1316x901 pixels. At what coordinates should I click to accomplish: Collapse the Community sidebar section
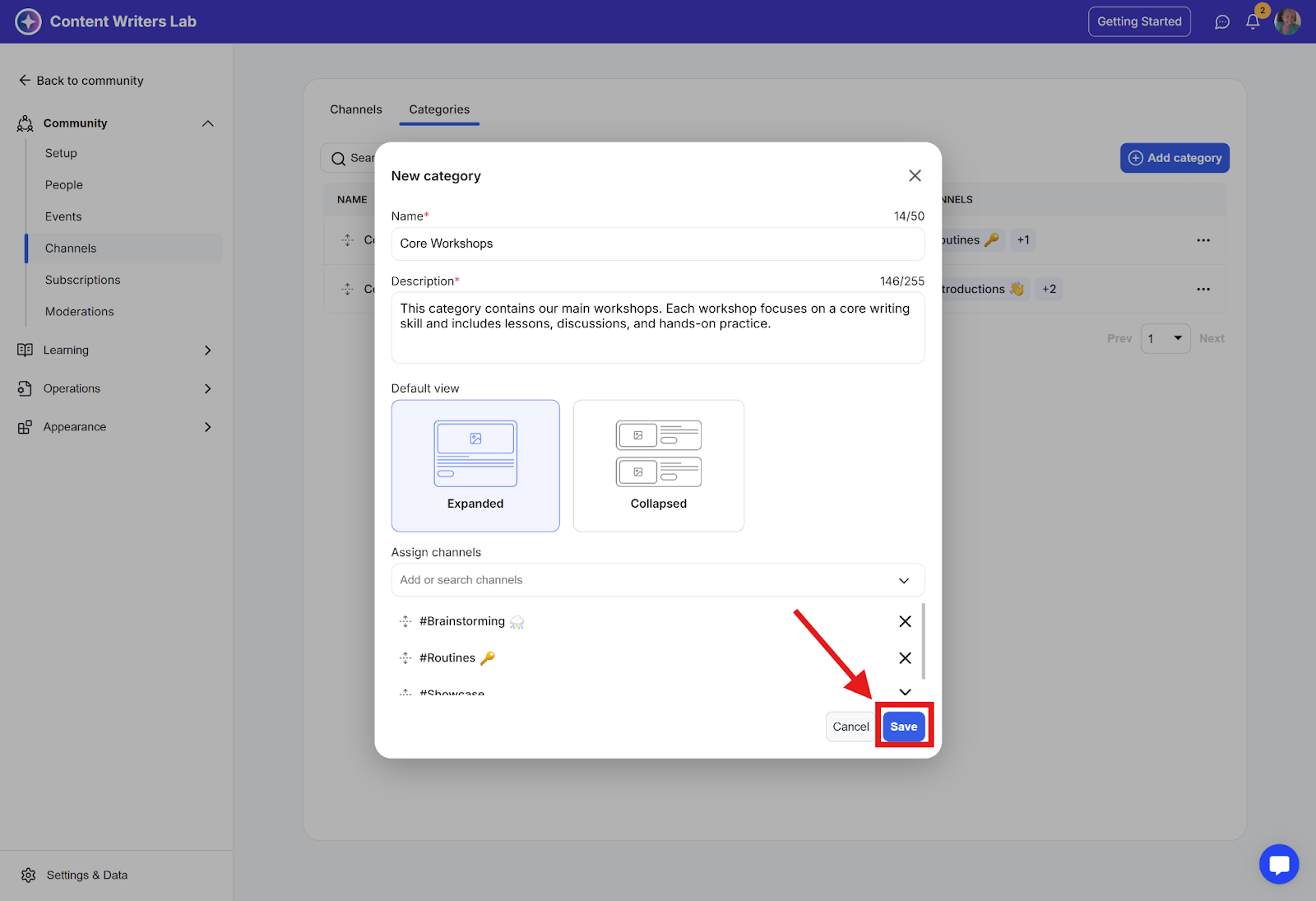point(208,123)
